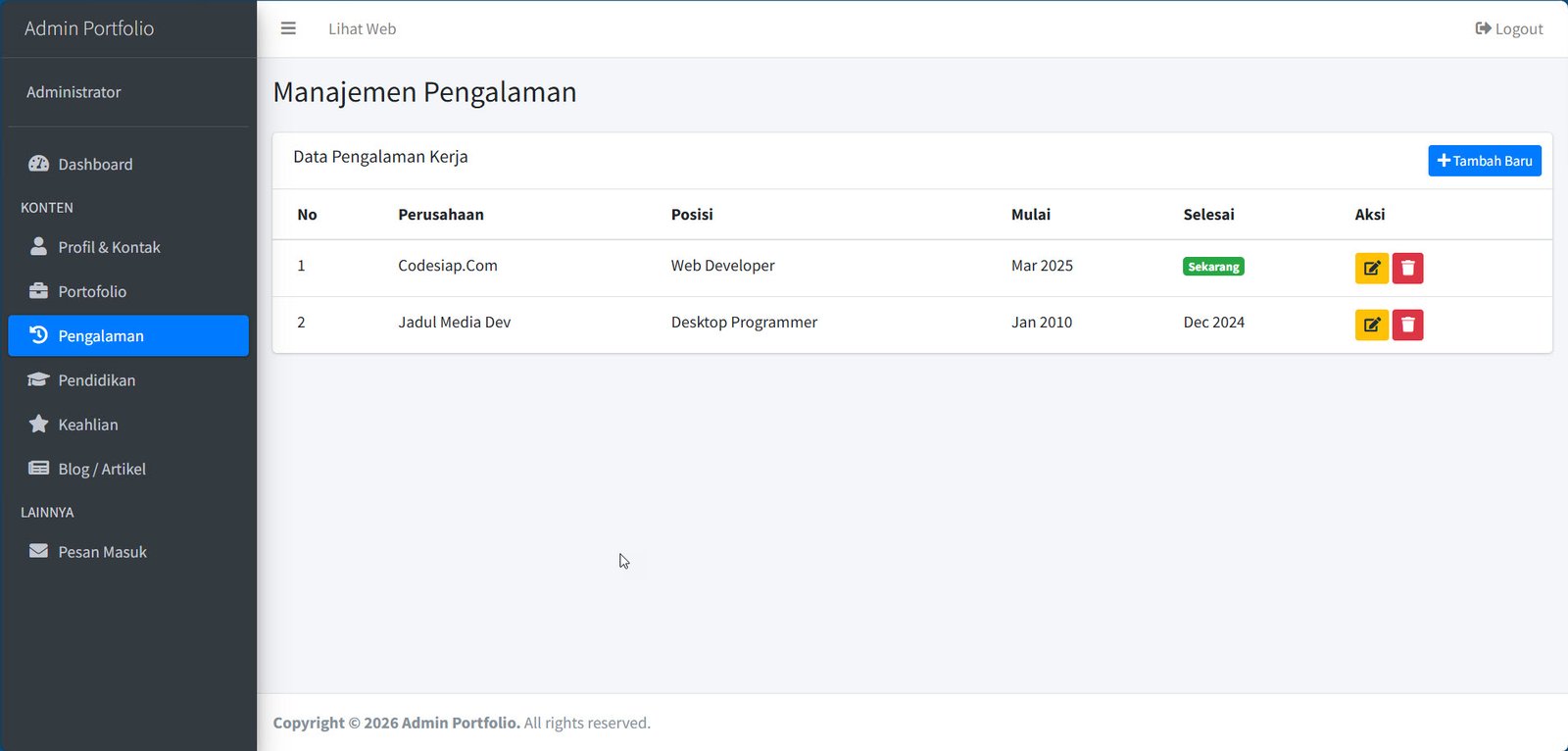Click the Posisi column header

[x=692, y=215]
